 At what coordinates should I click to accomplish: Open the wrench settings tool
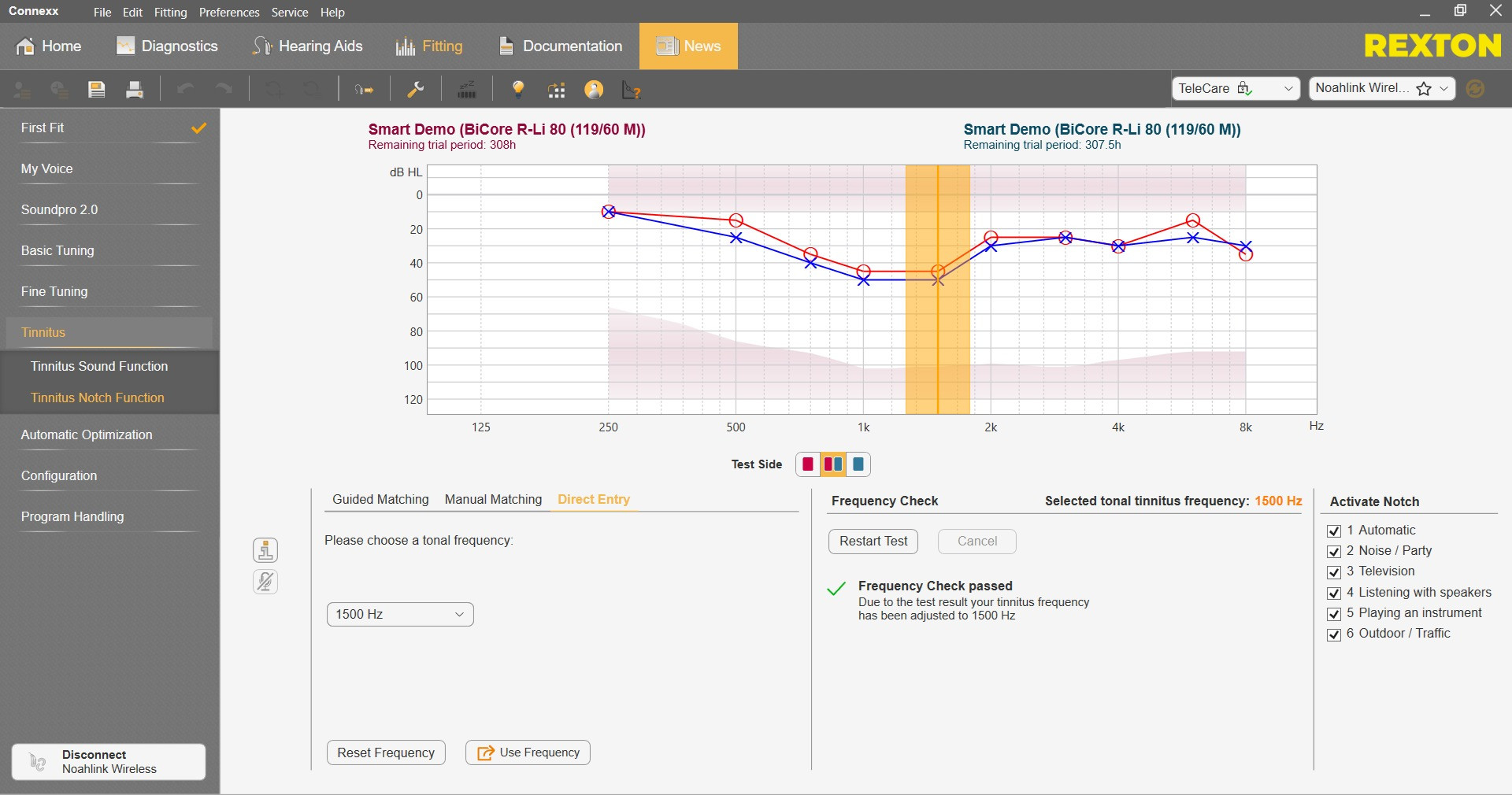(x=416, y=90)
